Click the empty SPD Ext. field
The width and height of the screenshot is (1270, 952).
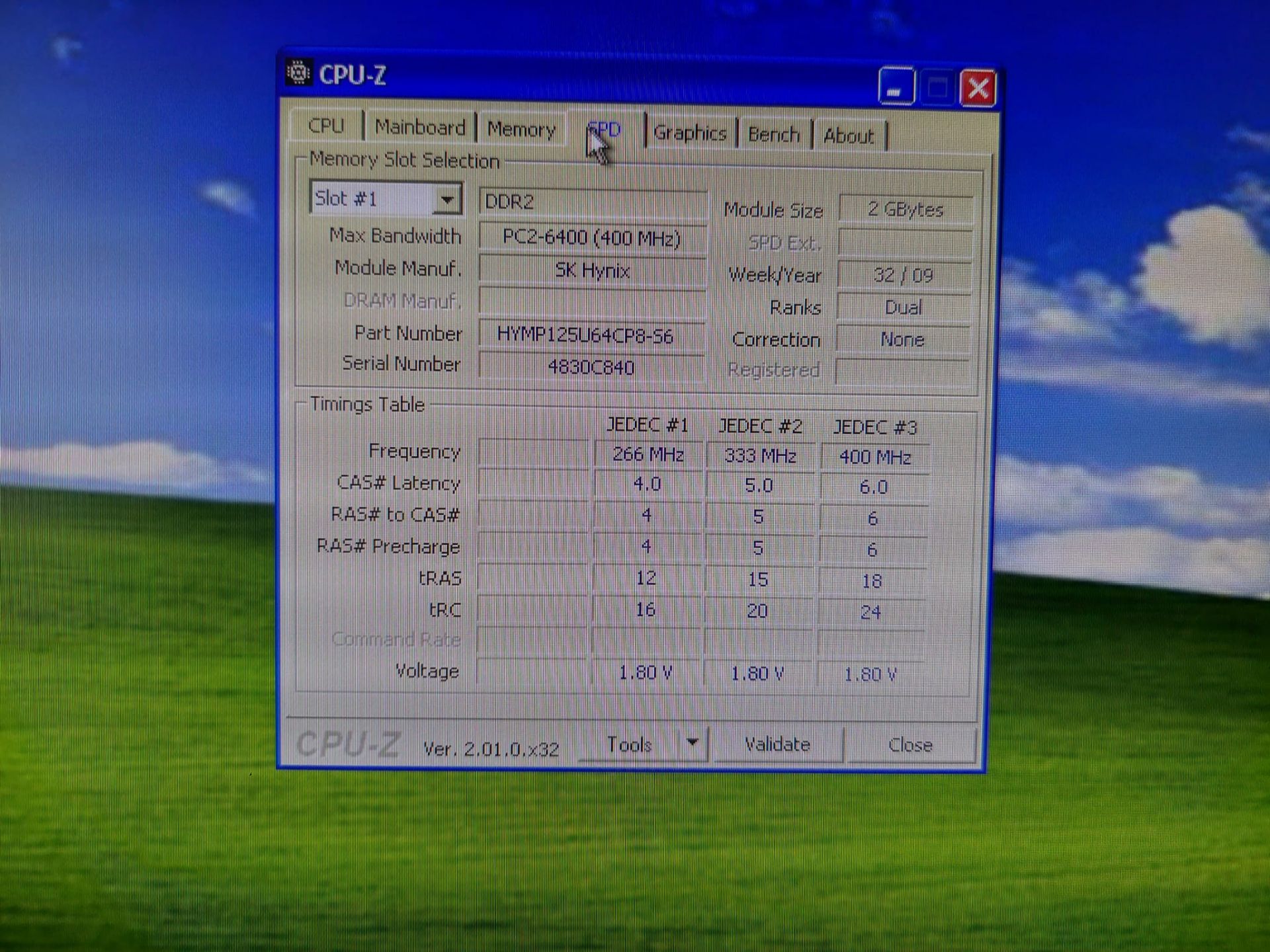pyautogui.click(x=905, y=243)
